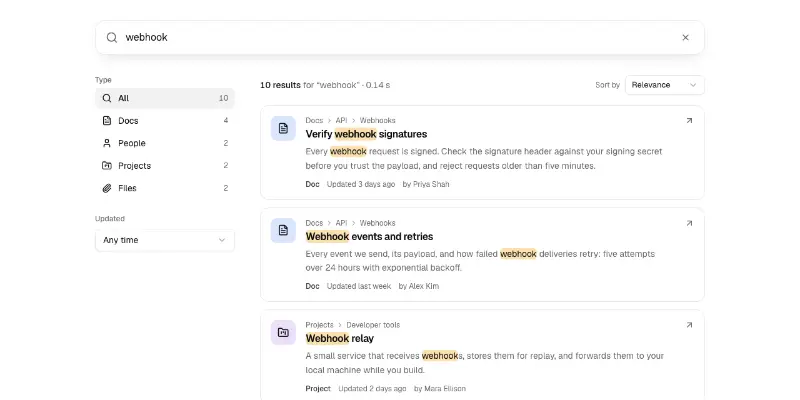Viewport: 800px width, 400px height.
Task: Click the Relevance dropdown chevron
Action: click(693, 85)
